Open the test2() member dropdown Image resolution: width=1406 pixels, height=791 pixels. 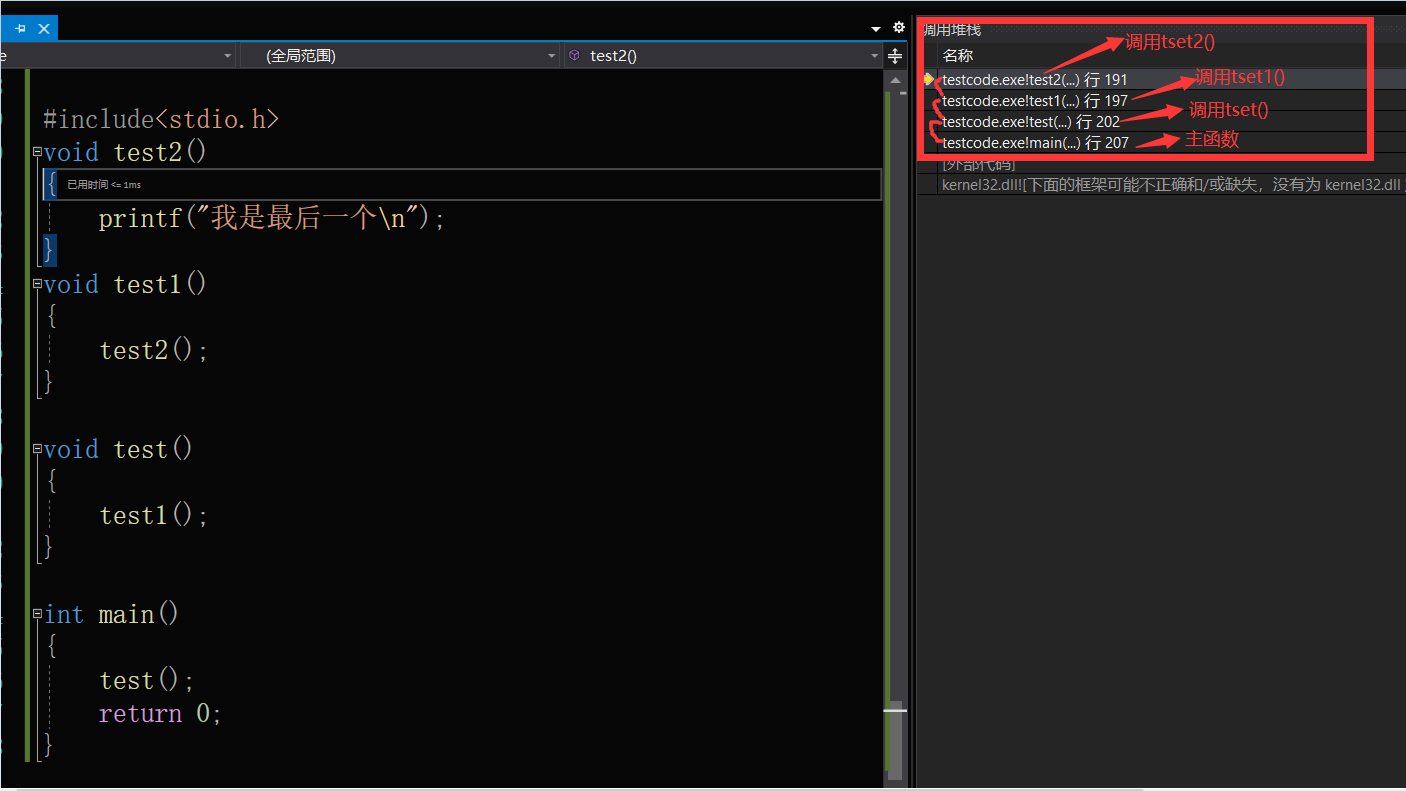723,56
